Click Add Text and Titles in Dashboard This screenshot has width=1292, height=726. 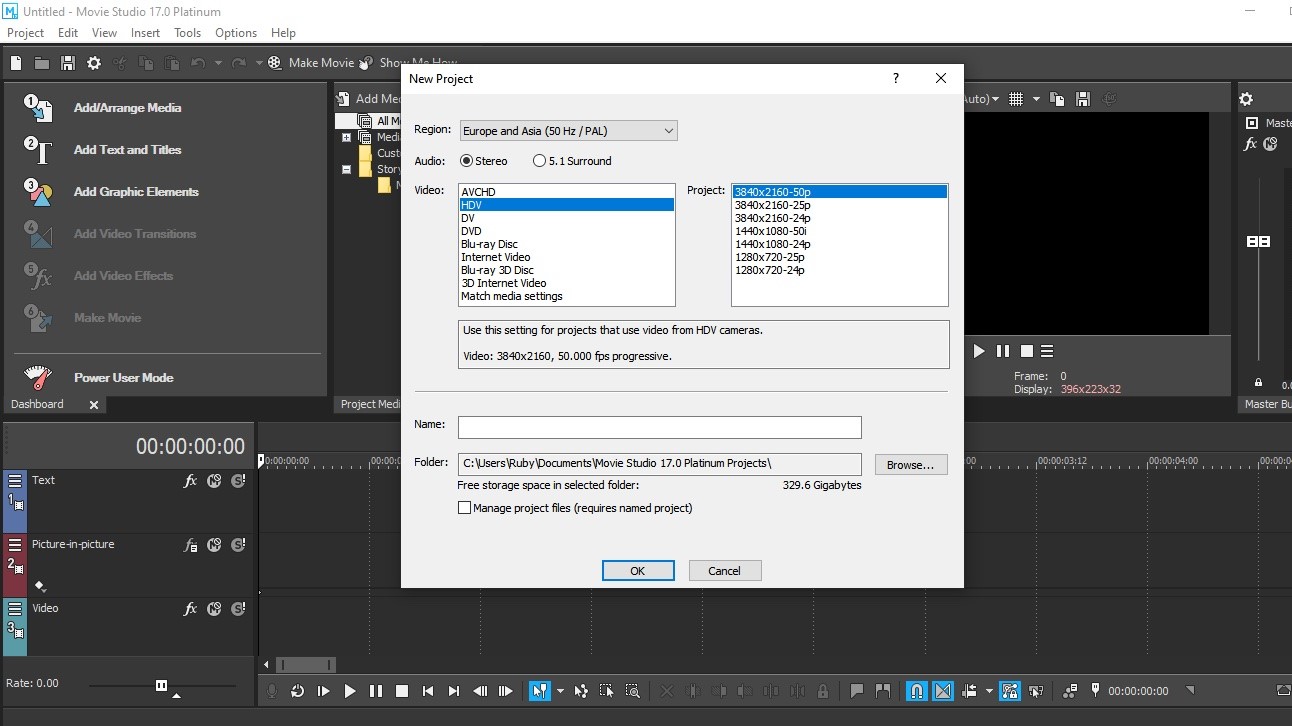pos(128,150)
